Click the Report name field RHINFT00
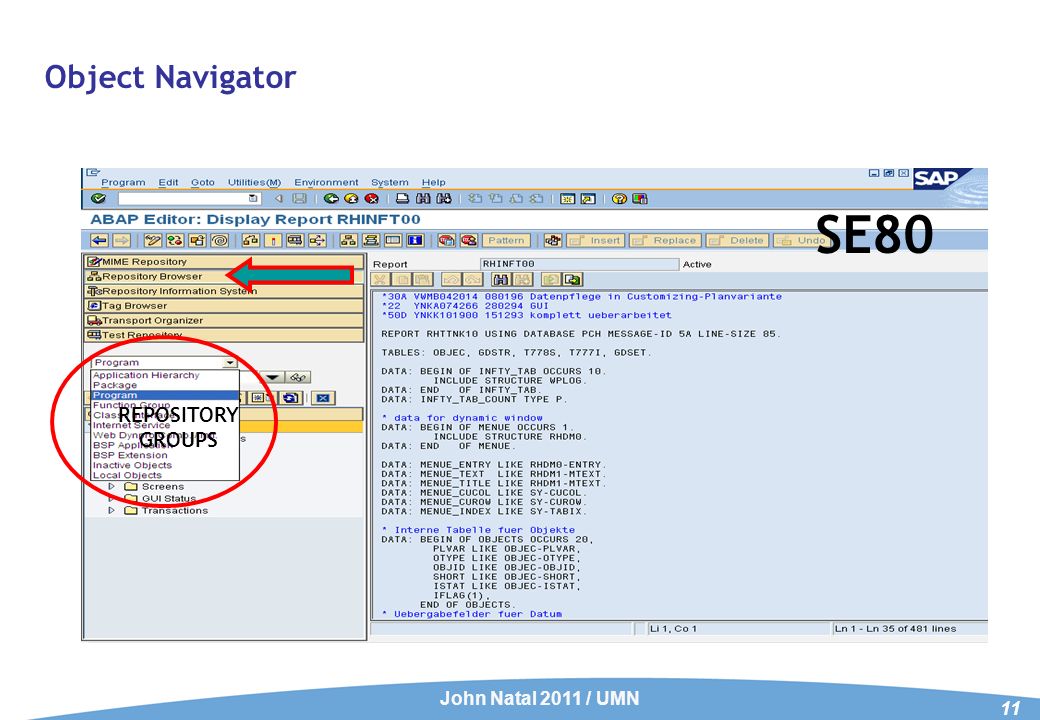The width and height of the screenshot is (1040, 720). 579,265
